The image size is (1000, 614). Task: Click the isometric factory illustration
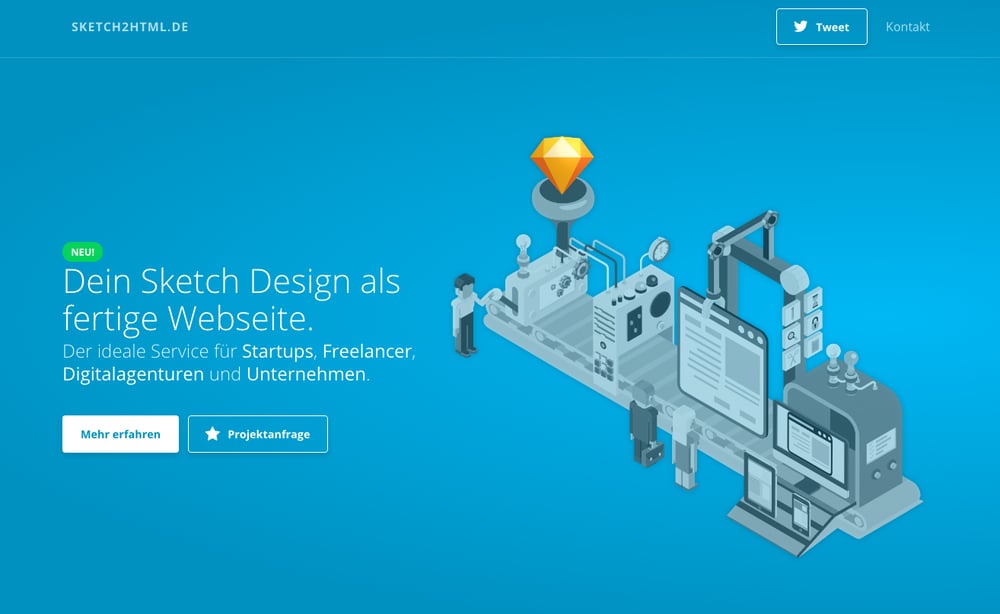coord(686,346)
